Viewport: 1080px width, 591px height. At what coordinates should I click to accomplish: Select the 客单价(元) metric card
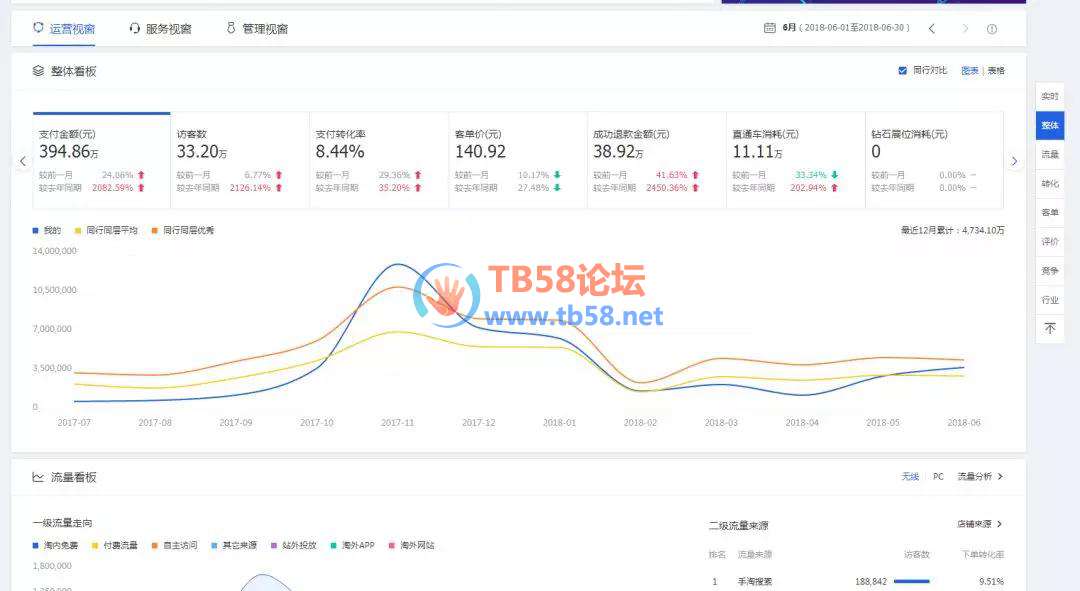click(x=518, y=160)
